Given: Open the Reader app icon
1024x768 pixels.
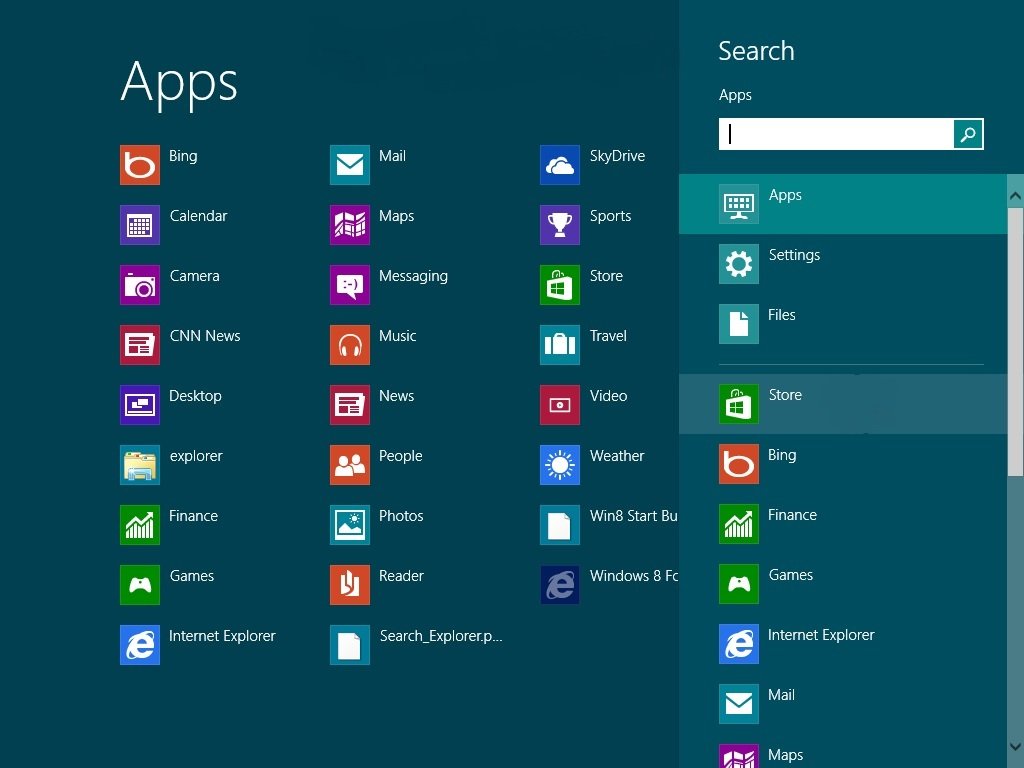Looking at the screenshot, I should (x=349, y=585).
